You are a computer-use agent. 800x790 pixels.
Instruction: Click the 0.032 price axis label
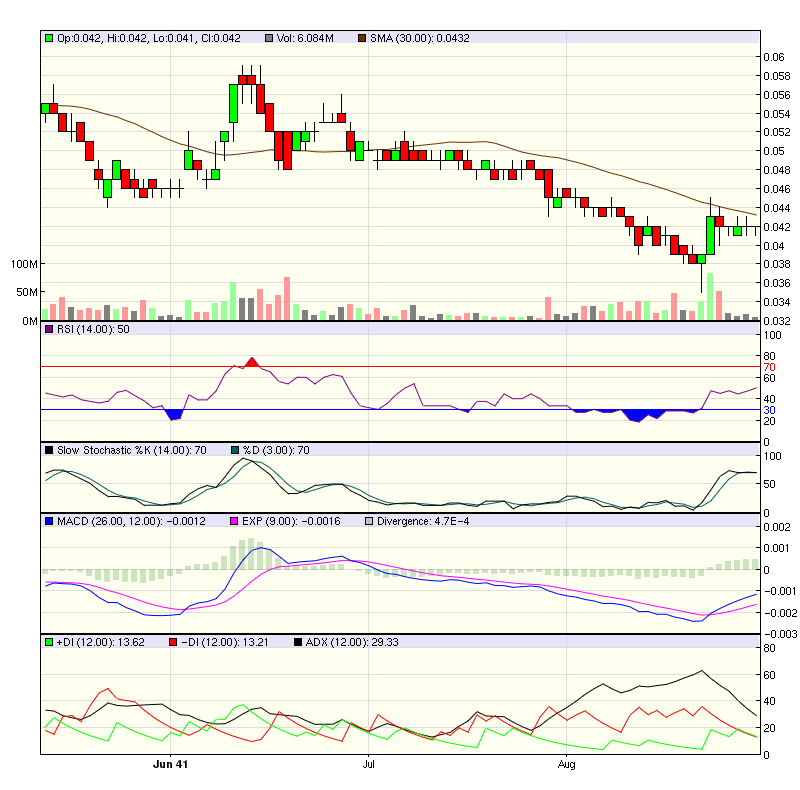[777, 321]
